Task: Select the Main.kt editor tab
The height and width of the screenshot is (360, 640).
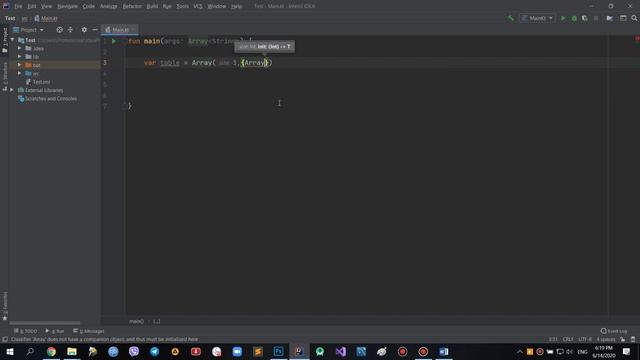Action: click(119, 30)
